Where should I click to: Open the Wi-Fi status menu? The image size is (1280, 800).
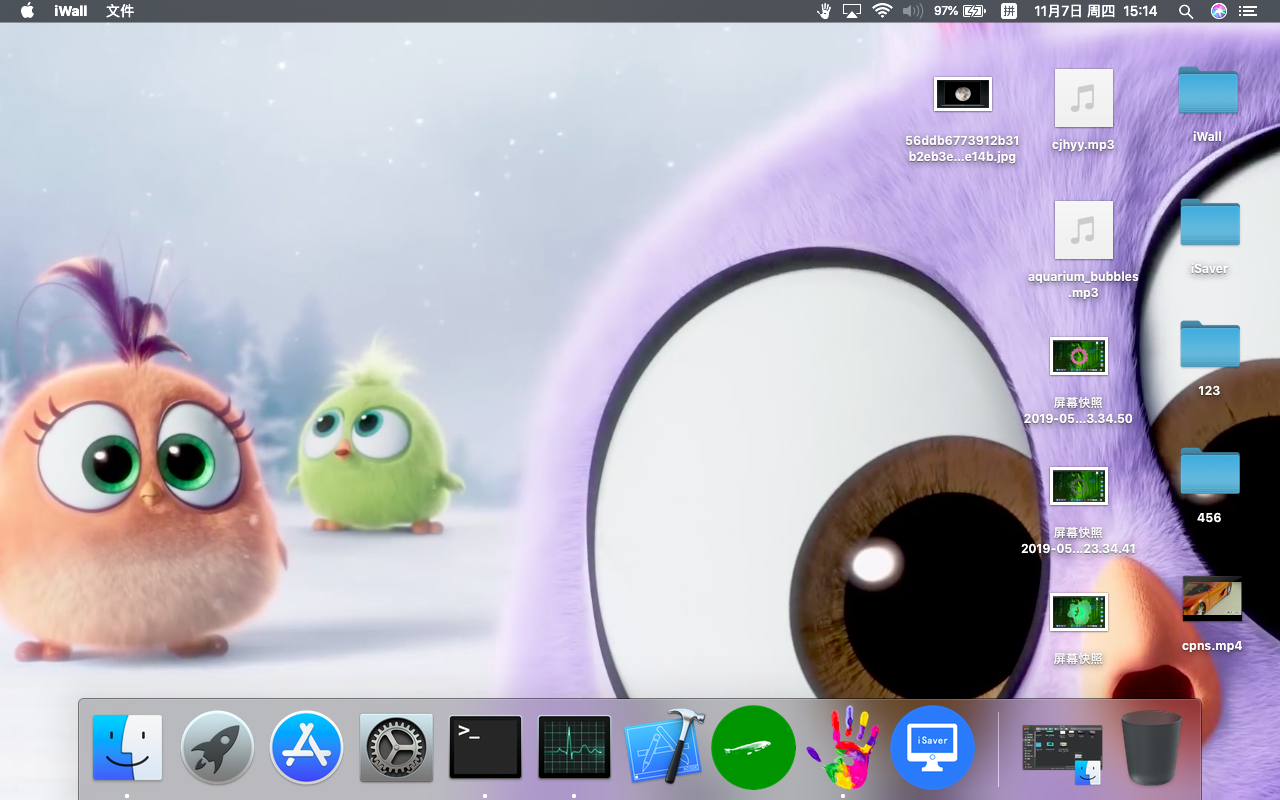coord(882,11)
